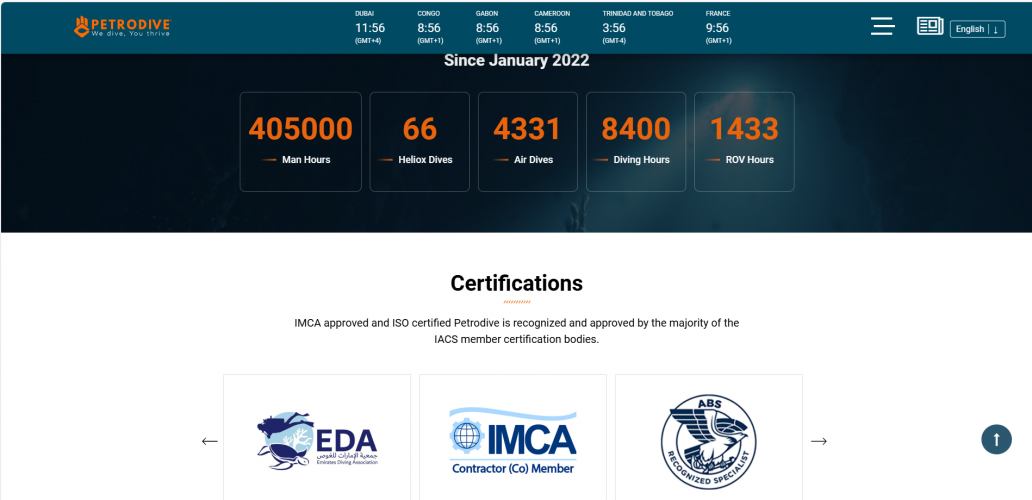Viewport: 1032px width, 500px height.
Task: Select the France 9:56 clock
Action: point(718,28)
